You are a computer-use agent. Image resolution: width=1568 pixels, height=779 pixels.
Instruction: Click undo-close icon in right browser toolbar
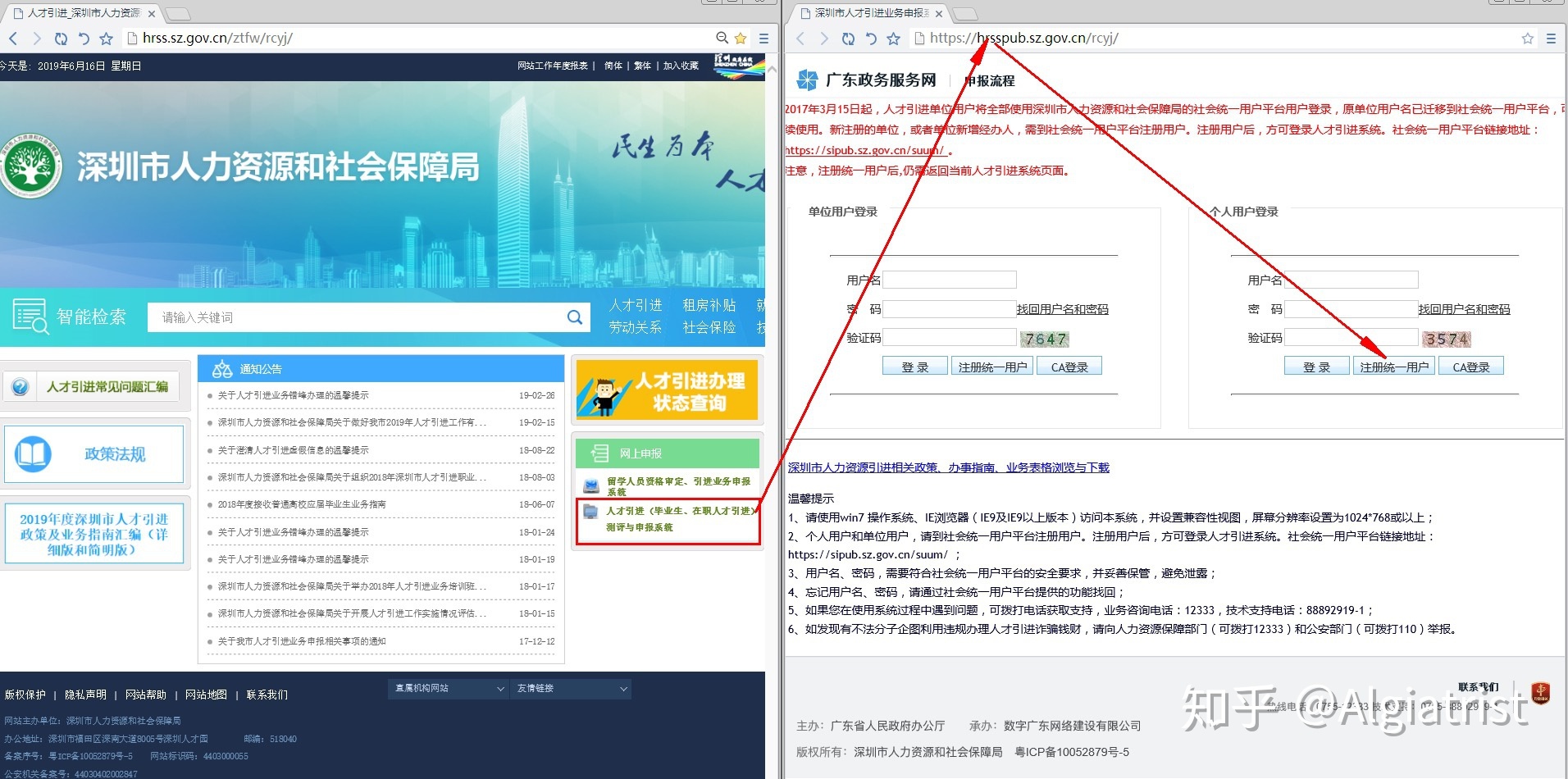click(x=870, y=39)
